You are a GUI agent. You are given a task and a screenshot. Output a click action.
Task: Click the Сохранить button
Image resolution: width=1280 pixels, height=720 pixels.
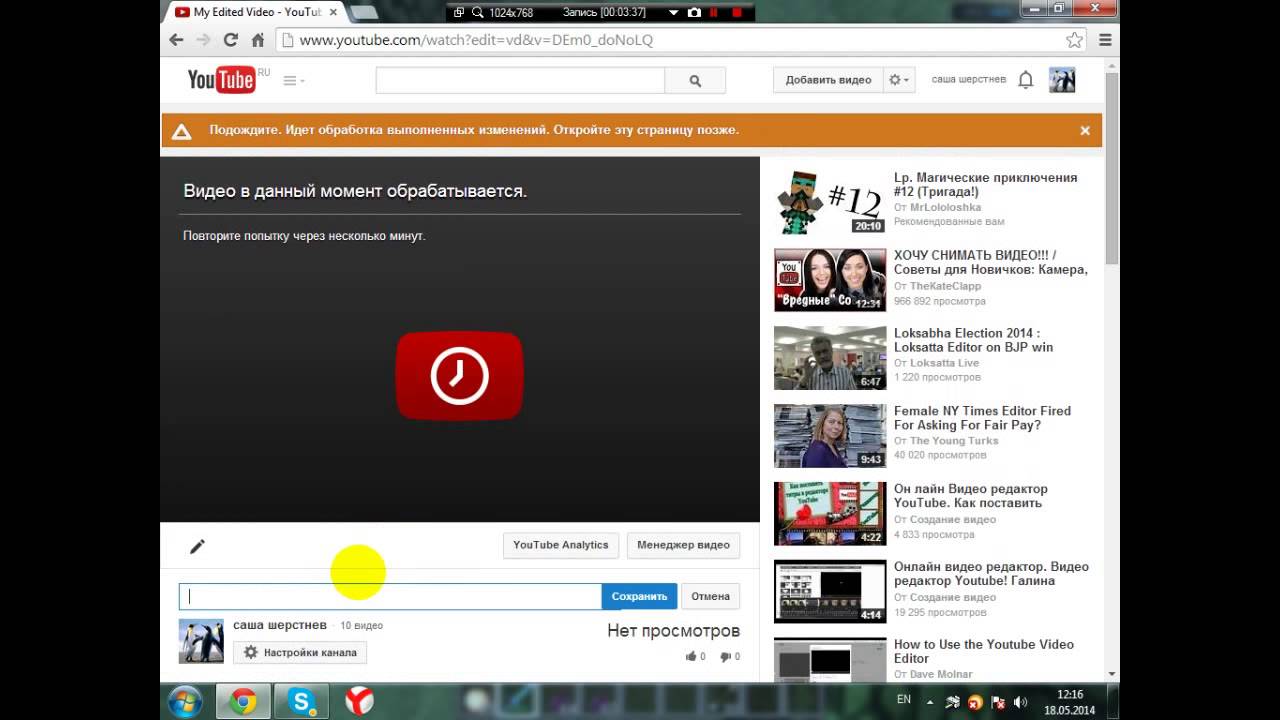[639, 596]
